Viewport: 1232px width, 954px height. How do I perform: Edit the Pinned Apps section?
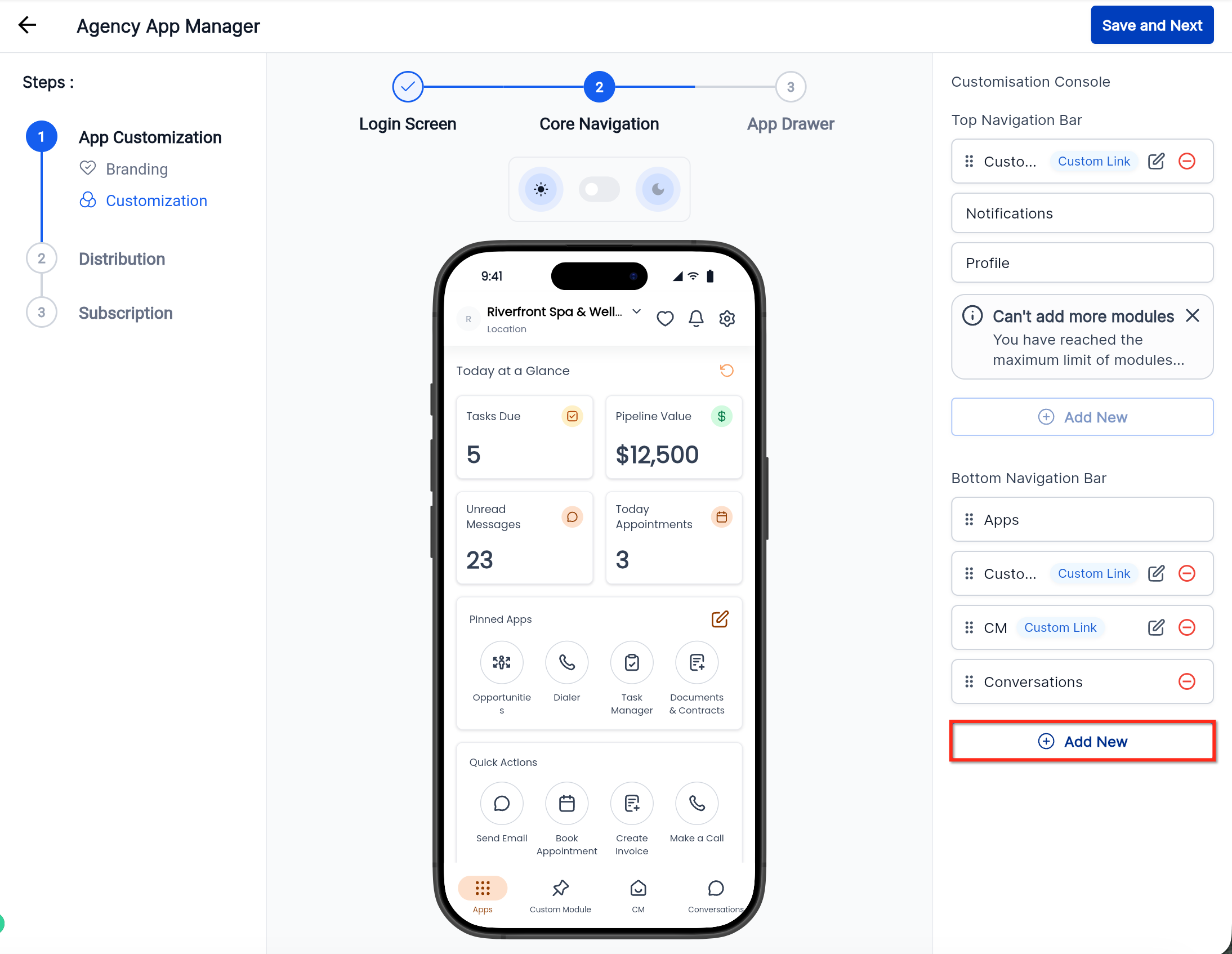coord(720,619)
